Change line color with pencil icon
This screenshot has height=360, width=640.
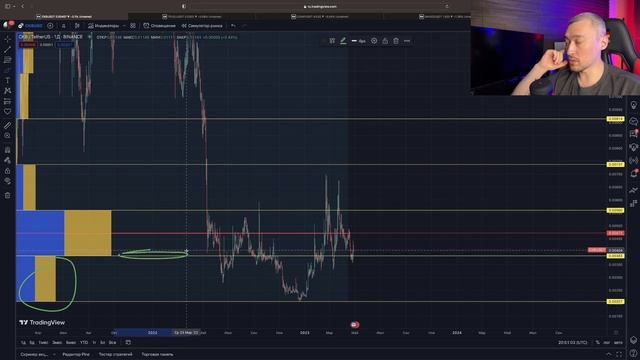pos(343,41)
